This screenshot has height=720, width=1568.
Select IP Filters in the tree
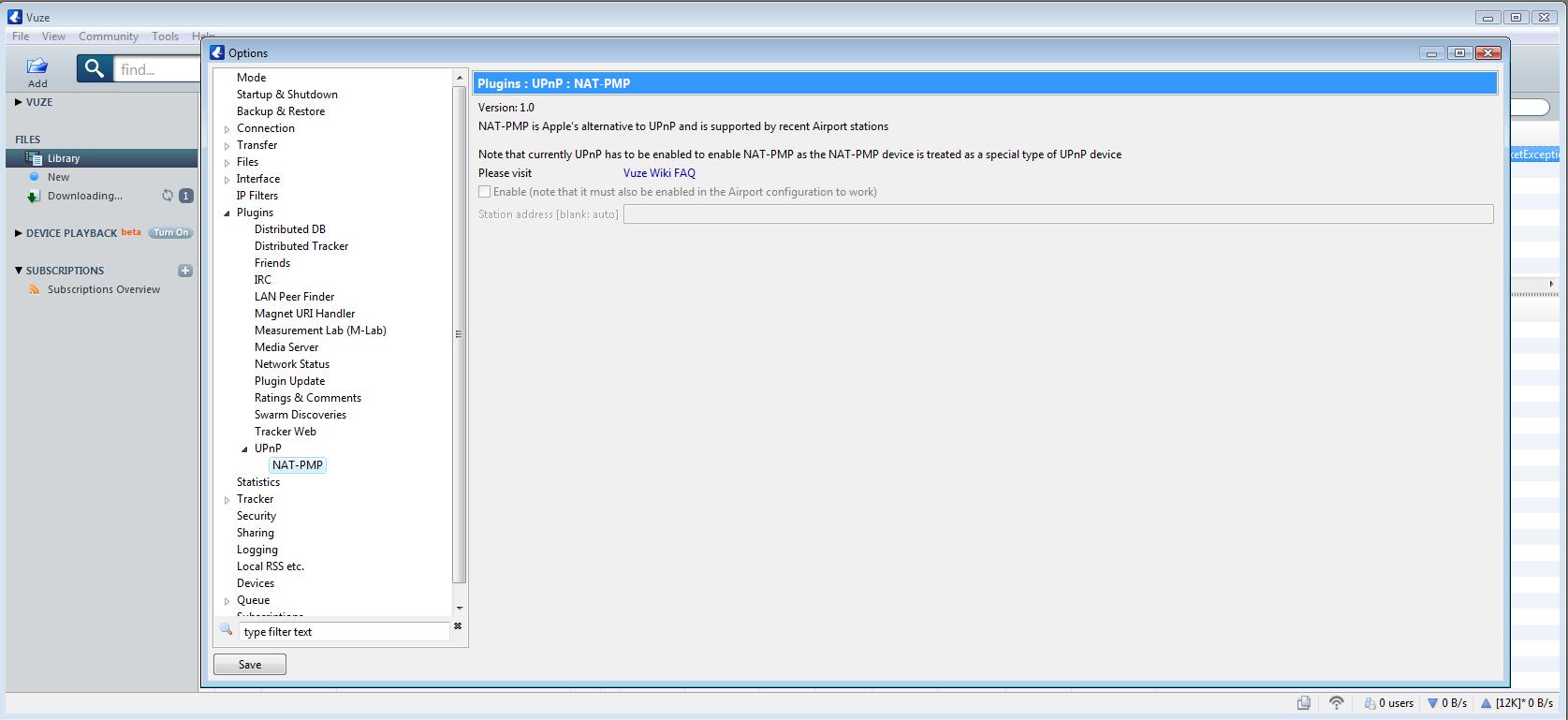pos(257,196)
